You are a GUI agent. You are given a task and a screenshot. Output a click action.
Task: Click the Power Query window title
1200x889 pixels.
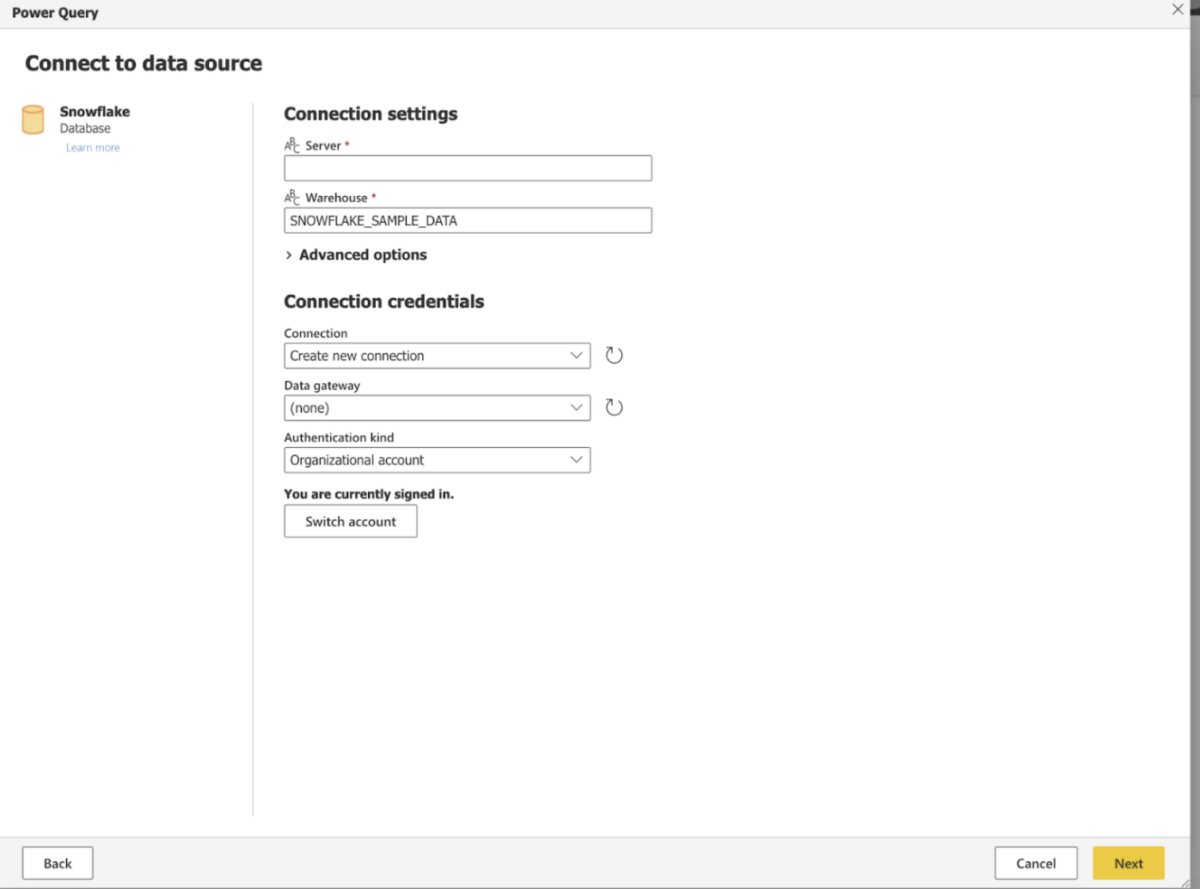coord(55,13)
